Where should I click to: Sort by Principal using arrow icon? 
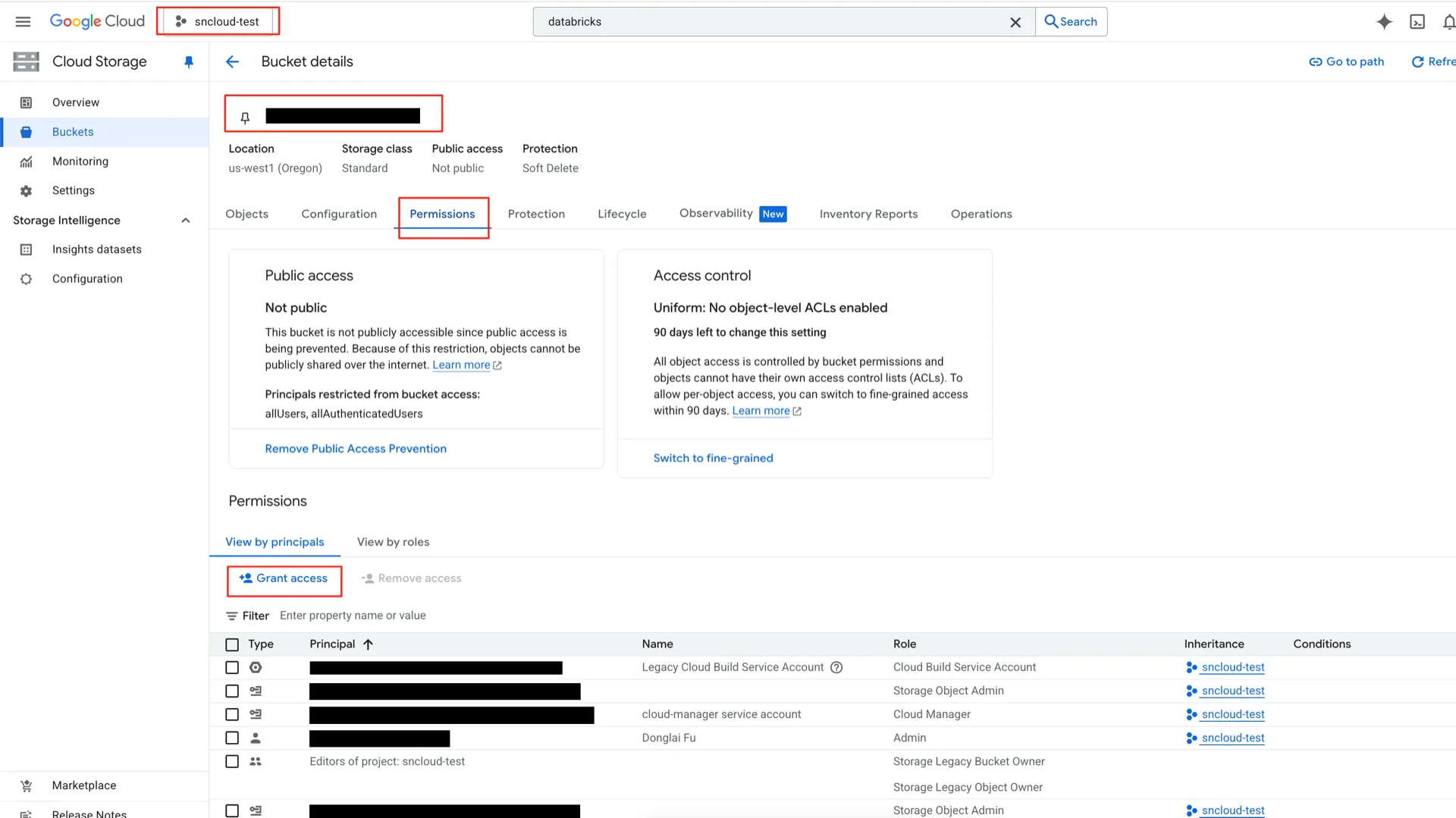(368, 644)
